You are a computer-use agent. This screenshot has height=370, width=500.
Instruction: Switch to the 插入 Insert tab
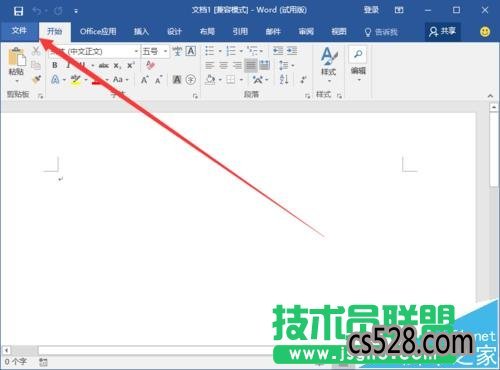pyautogui.click(x=141, y=32)
